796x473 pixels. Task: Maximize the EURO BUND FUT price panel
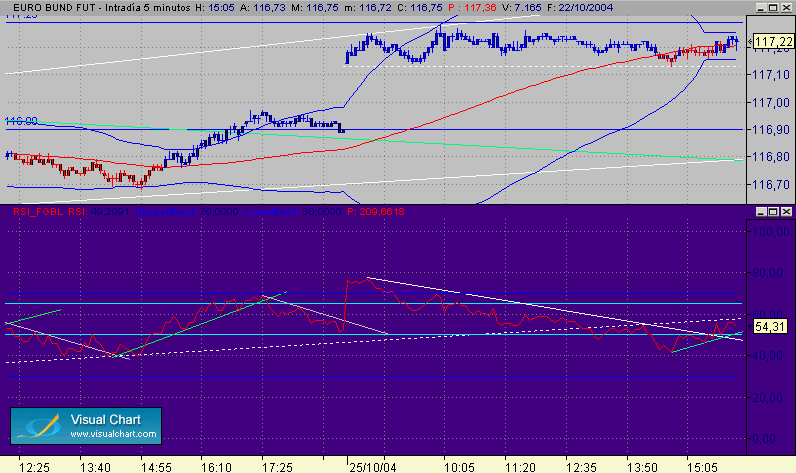tap(773, 8)
